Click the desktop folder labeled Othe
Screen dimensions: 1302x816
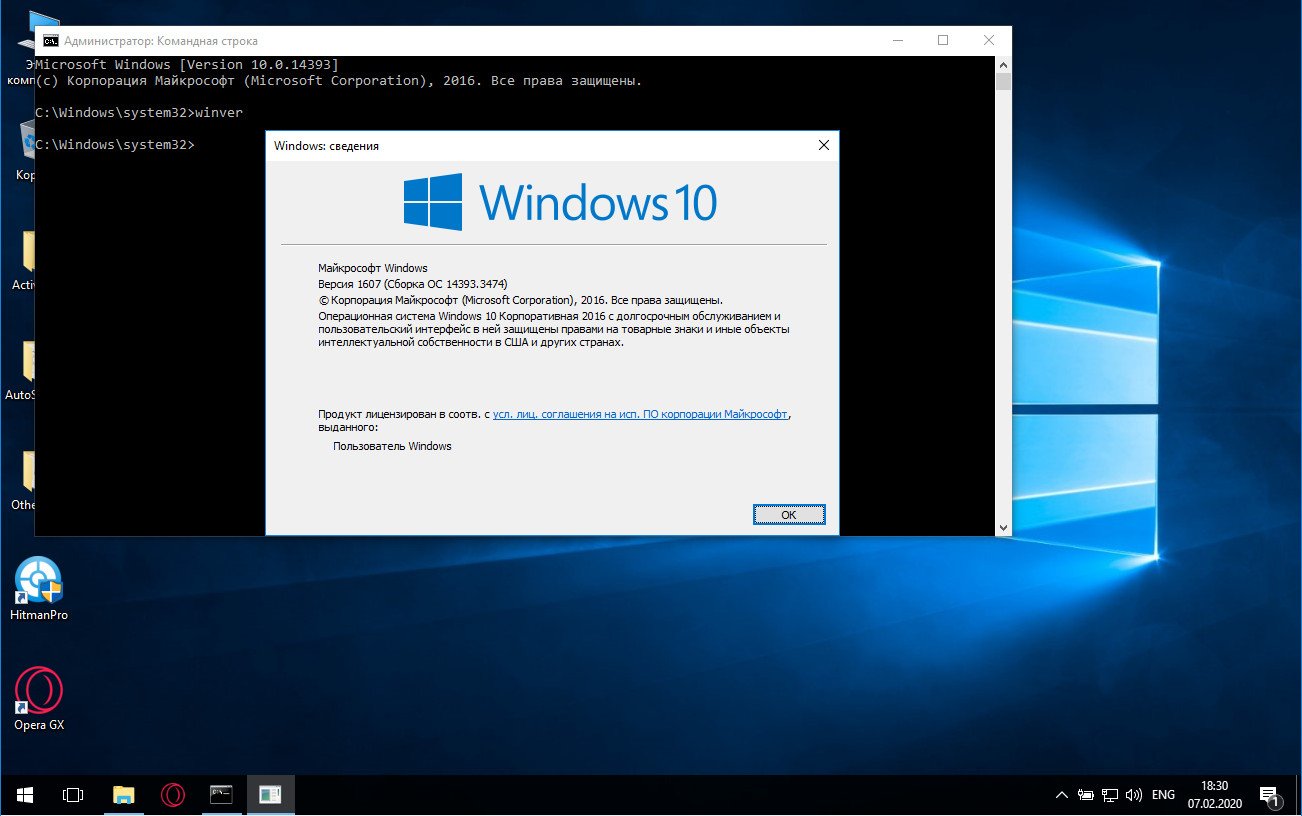click(x=25, y=480)
